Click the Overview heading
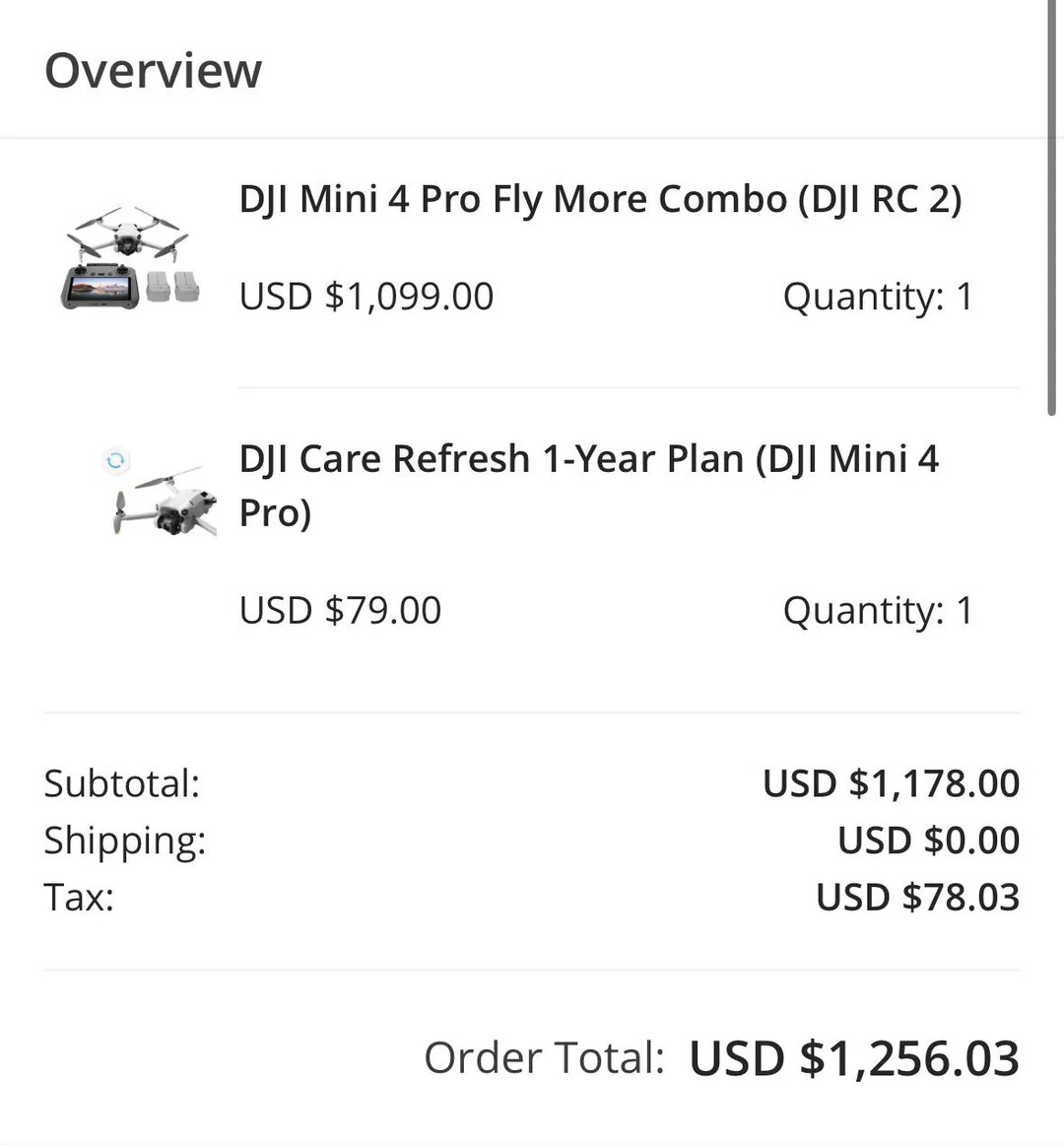 tap(153, 71)
